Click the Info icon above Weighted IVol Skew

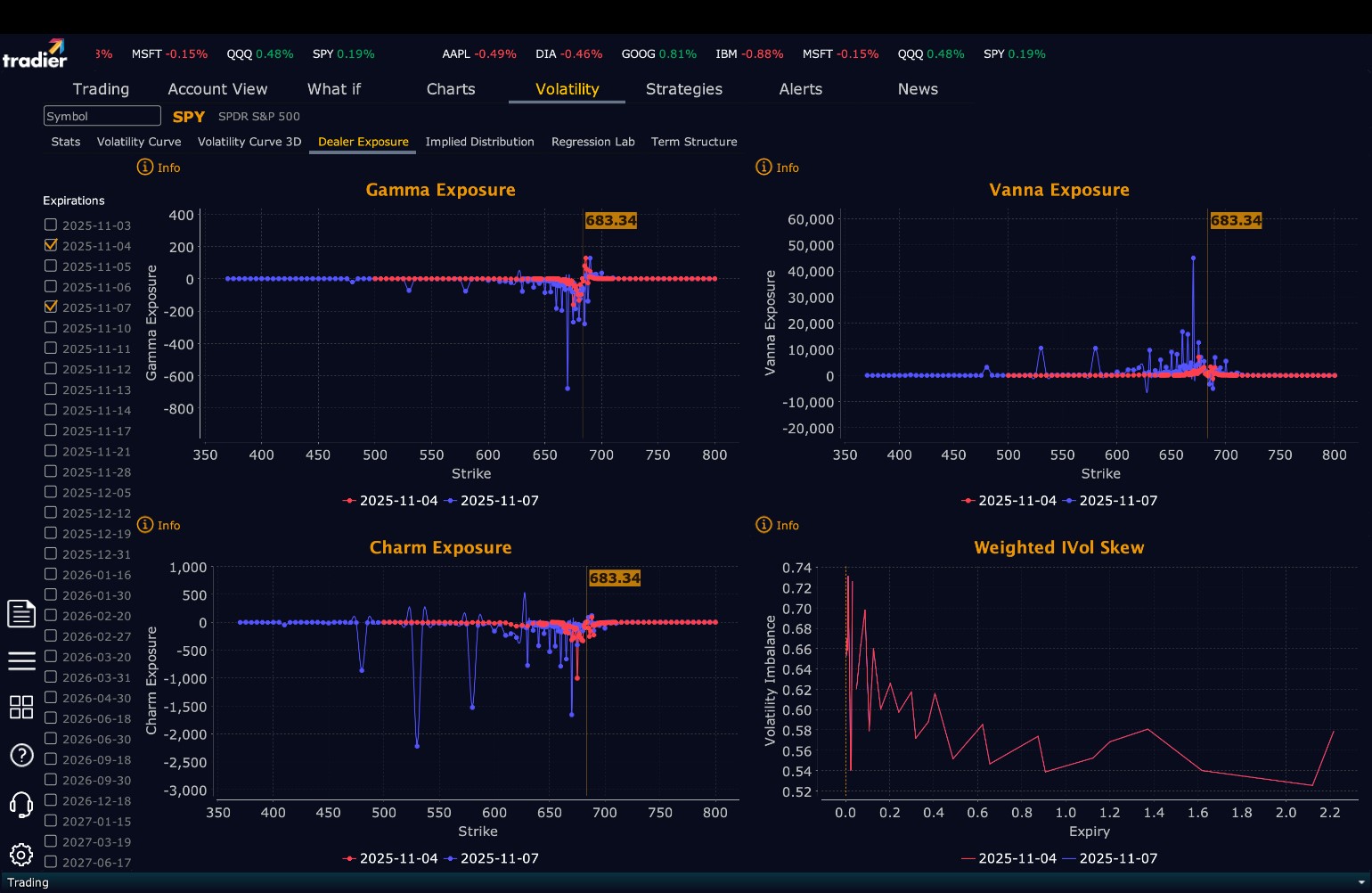pyautogui.click(x=764, y=525)
